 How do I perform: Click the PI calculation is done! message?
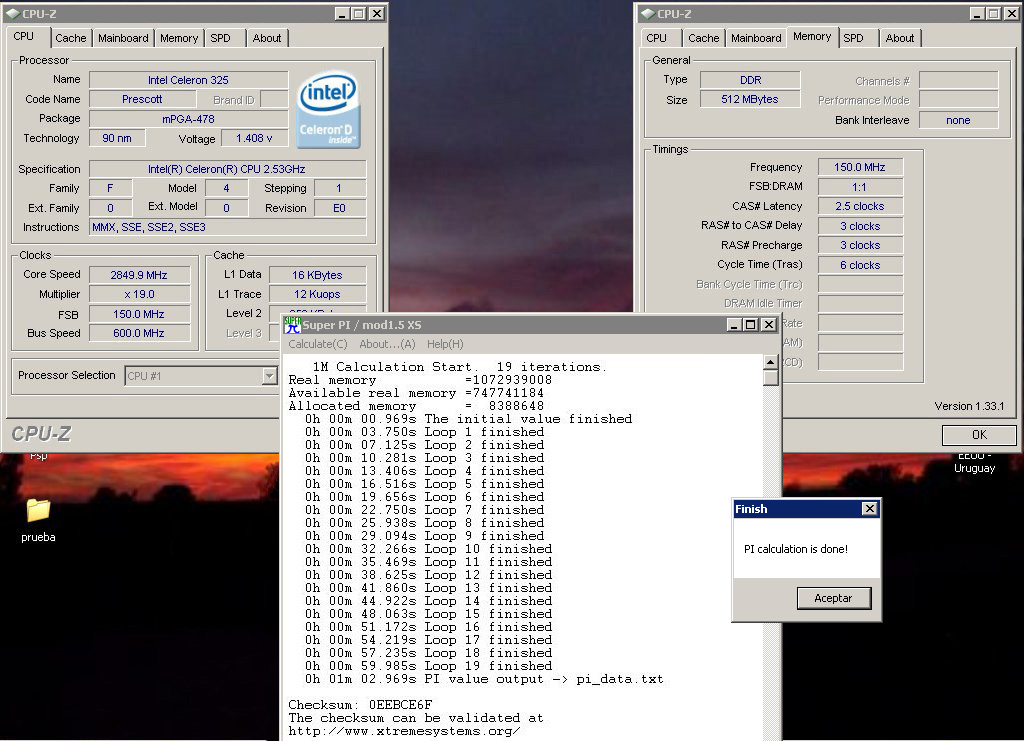(796, 549)
